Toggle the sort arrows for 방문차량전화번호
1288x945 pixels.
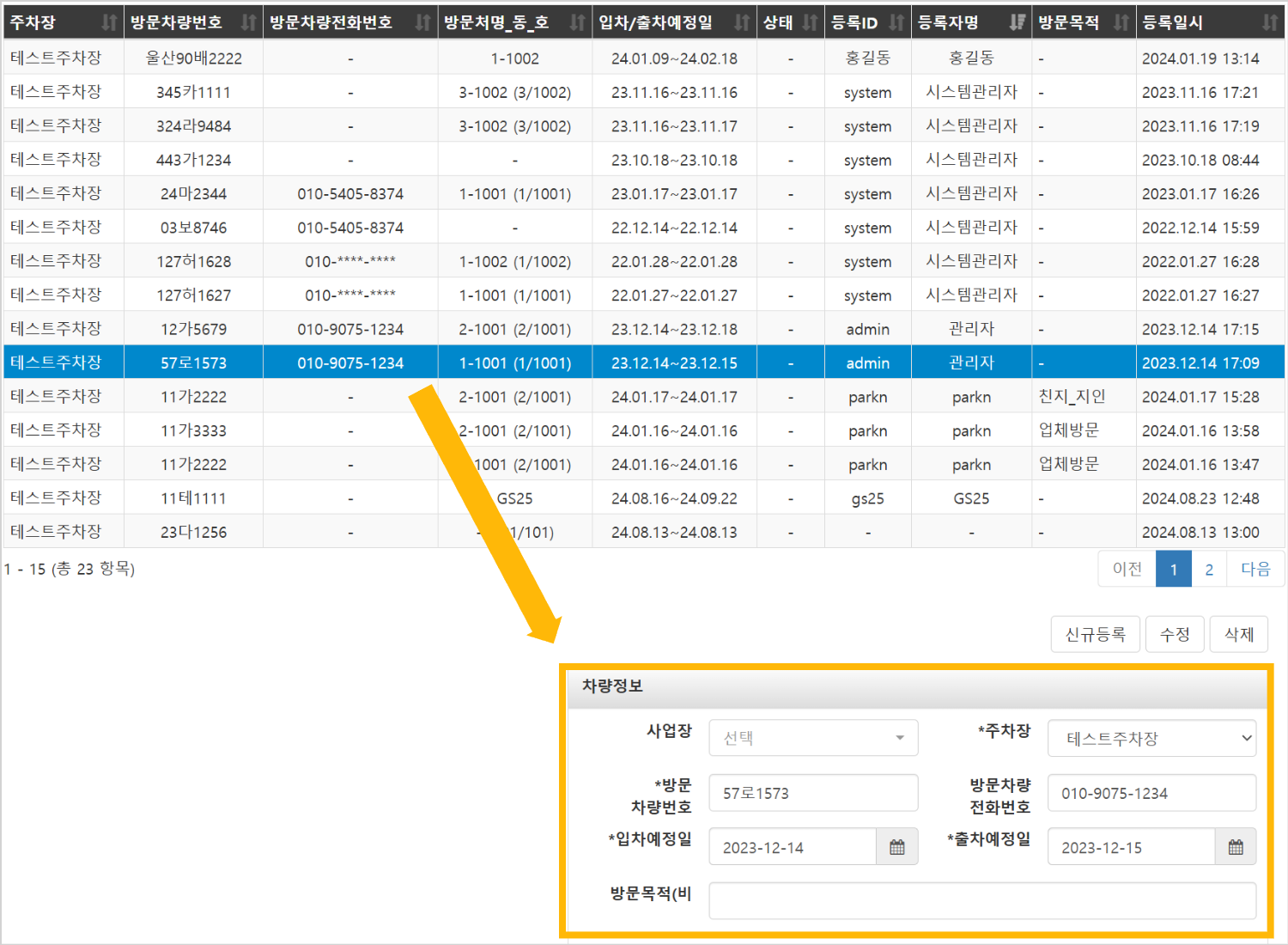pos(422,22)
